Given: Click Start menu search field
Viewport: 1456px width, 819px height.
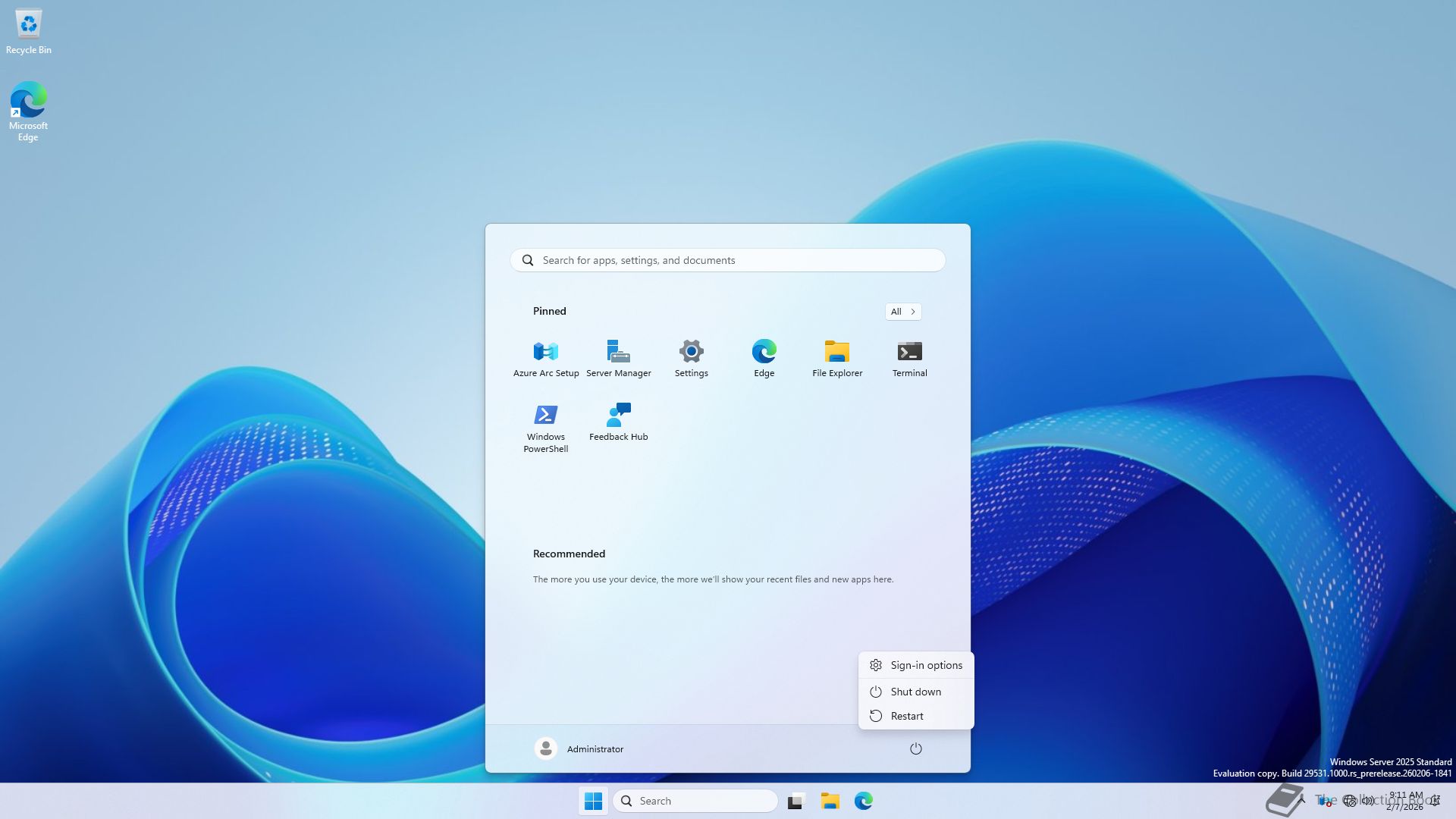Looking at the screenshot, I should click(728, 260).
